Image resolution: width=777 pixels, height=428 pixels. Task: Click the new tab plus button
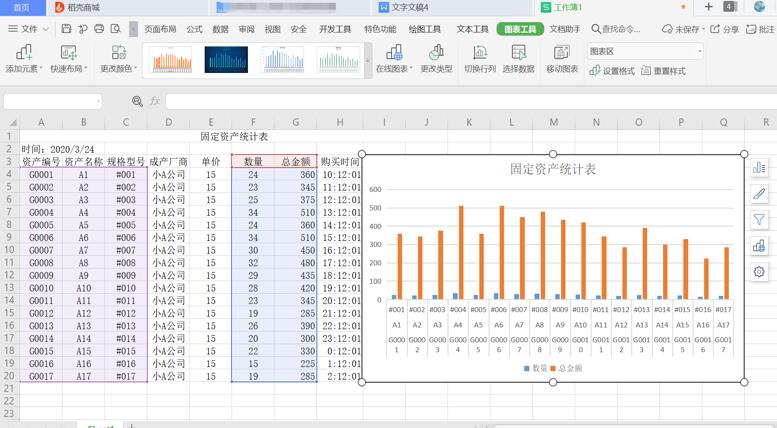[x=709, y=7]
